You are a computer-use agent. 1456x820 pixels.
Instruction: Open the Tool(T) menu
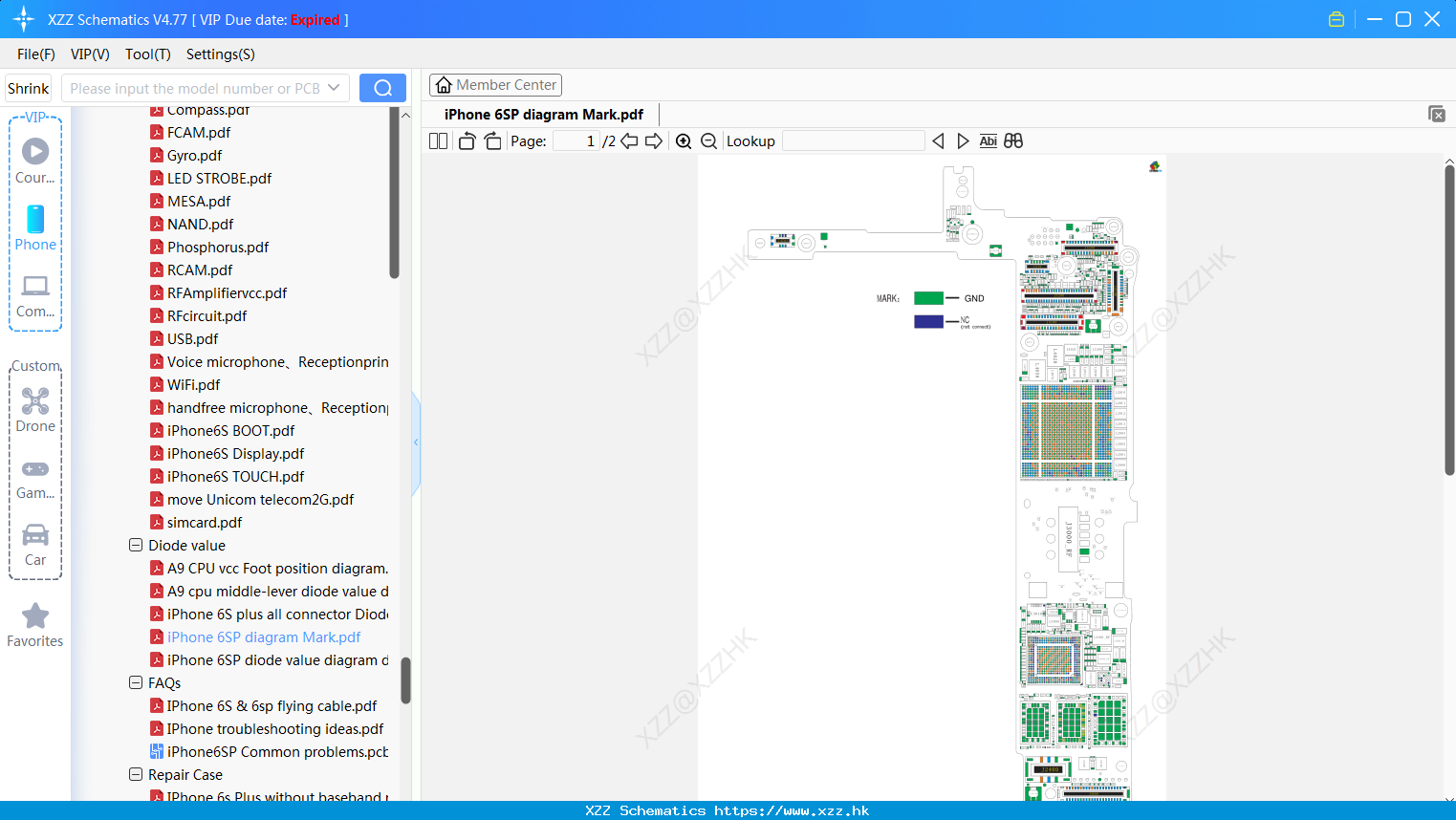coord(148,54)
